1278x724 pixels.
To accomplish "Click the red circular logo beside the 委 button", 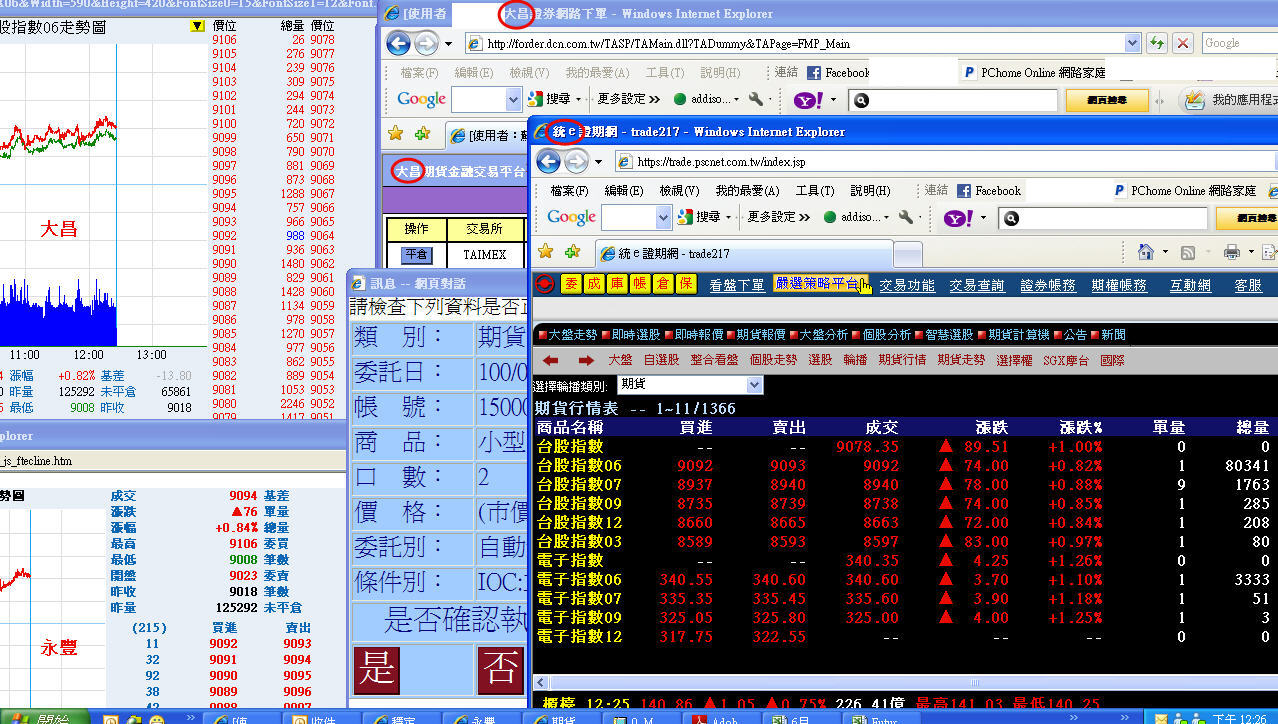I will 545,285.
